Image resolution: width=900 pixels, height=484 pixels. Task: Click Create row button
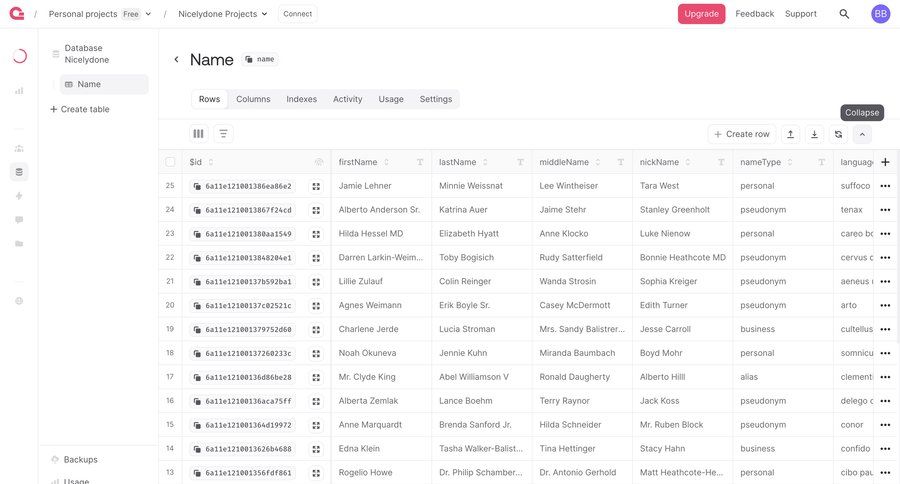point(742,134)
